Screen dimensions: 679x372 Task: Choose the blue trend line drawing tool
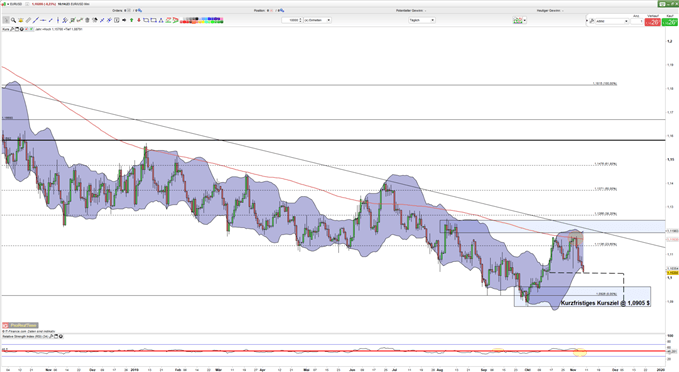(36, 20)
